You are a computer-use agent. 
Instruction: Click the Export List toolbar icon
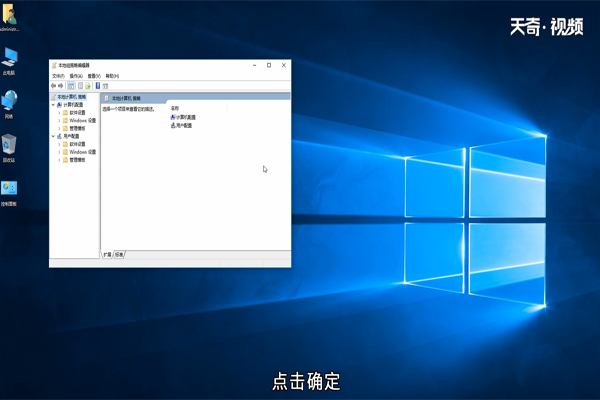click(88, 86)
